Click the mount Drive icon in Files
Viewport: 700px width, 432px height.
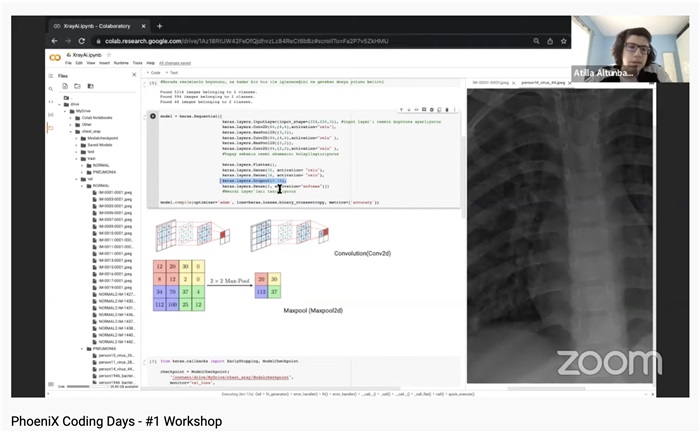coord(90,86)
